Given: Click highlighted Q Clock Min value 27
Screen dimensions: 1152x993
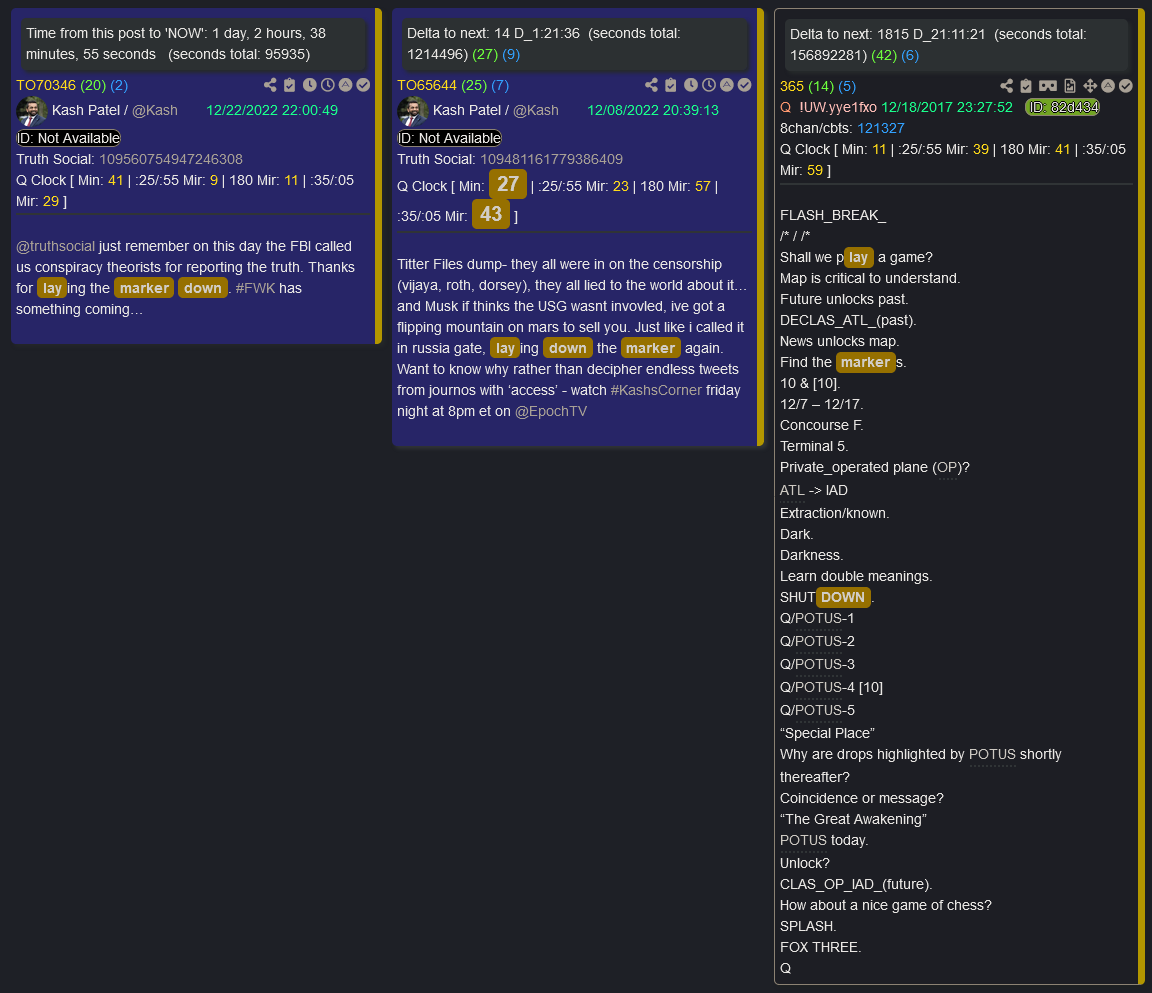Looking at the screenshot, I should click(x=508, y=184).
